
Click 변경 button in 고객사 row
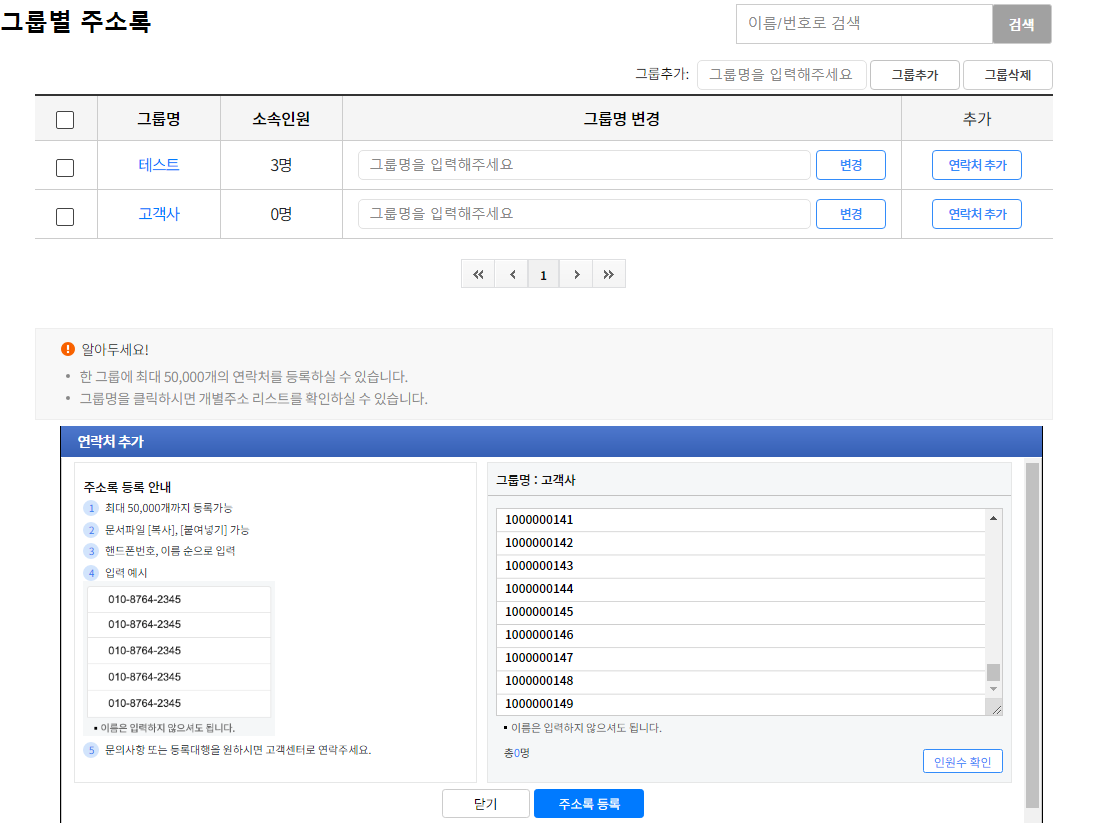click(x=851, y=214)
